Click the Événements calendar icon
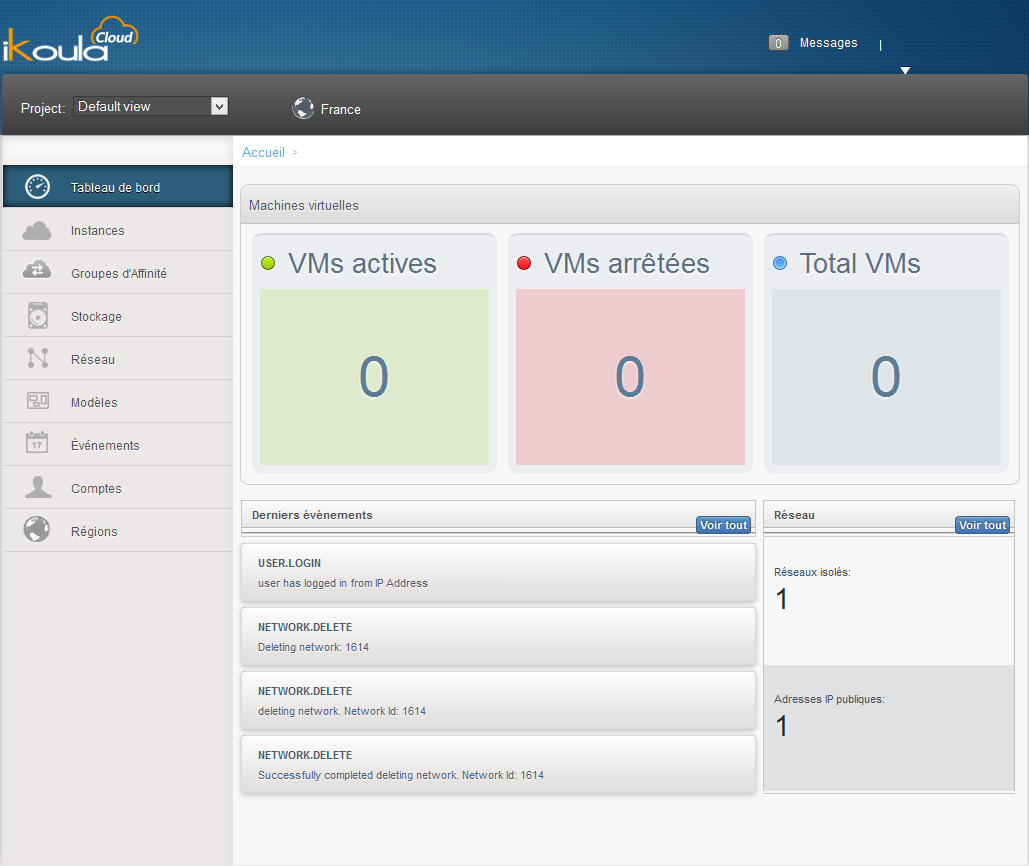 tap(38, 445)
